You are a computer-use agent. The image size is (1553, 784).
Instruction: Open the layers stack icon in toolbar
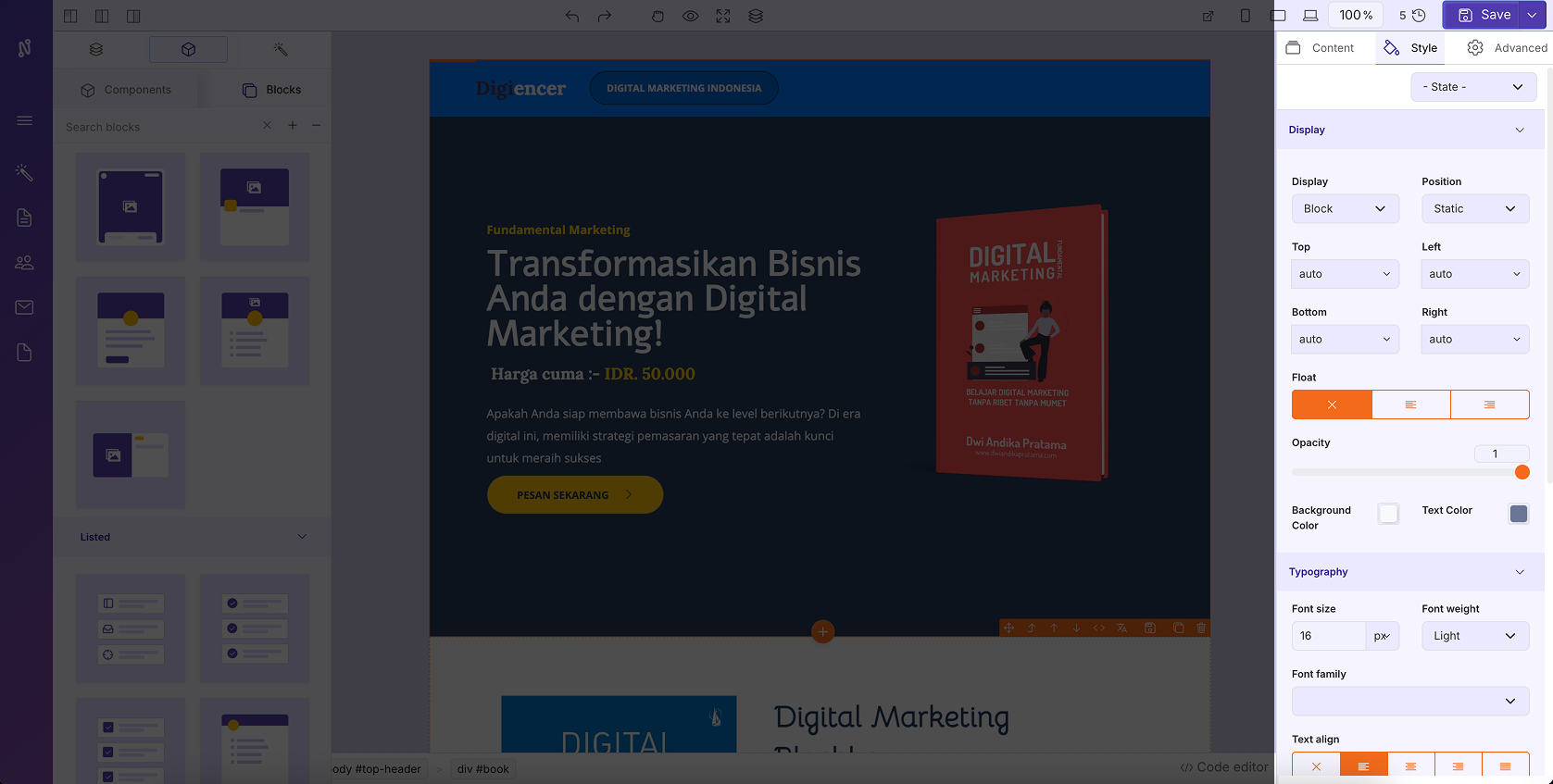tap(756, 16)
